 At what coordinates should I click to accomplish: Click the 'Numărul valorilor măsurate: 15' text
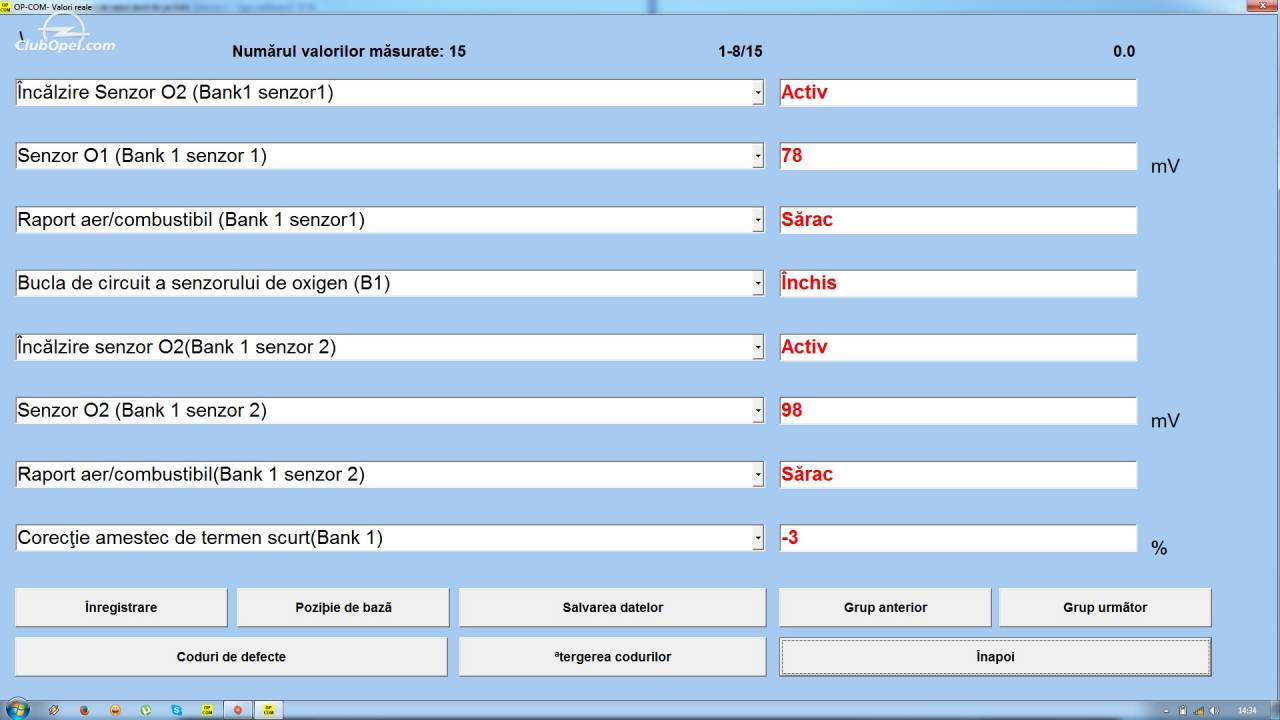pyautogui.click(x=349, y=51)
